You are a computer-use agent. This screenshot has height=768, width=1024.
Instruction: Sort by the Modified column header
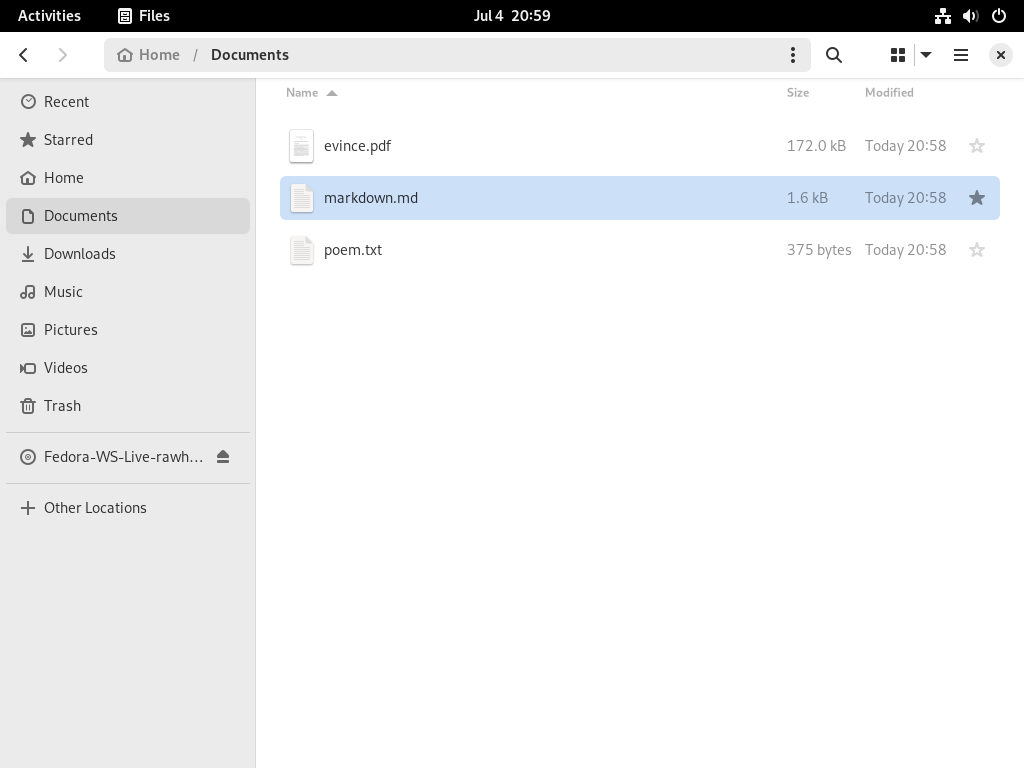pyautogui.click(x=889, y=93)
